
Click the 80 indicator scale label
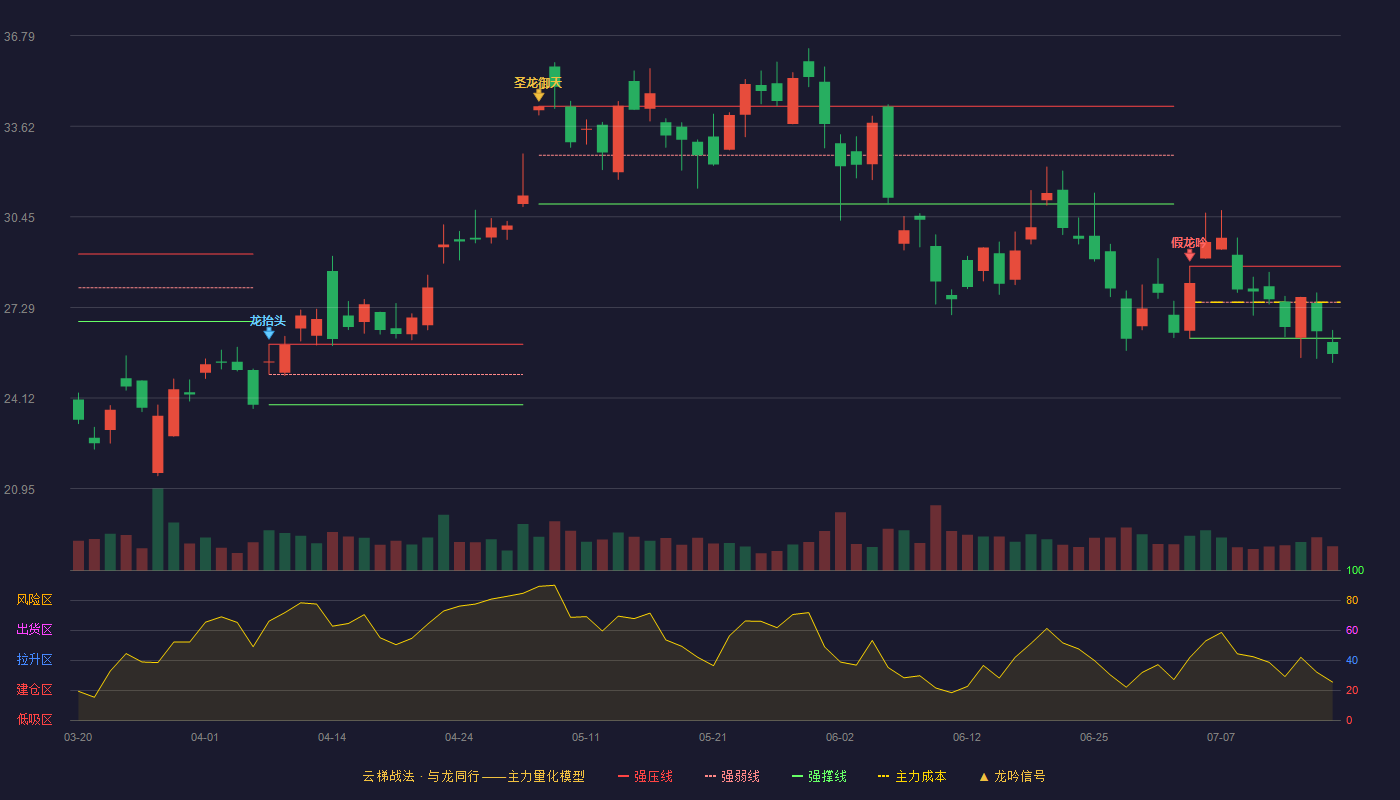[1352, 601]
